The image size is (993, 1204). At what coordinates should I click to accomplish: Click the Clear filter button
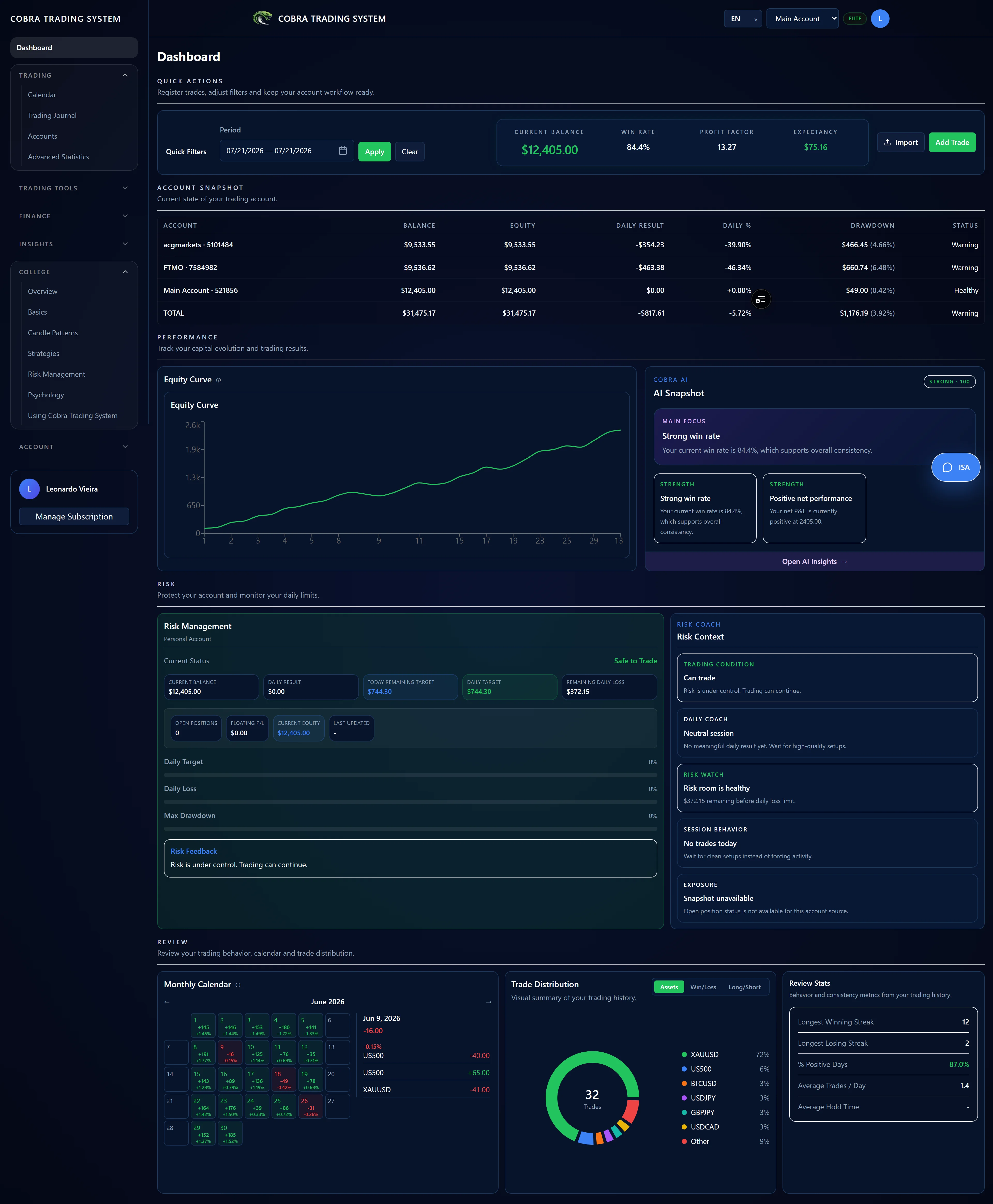410,152
